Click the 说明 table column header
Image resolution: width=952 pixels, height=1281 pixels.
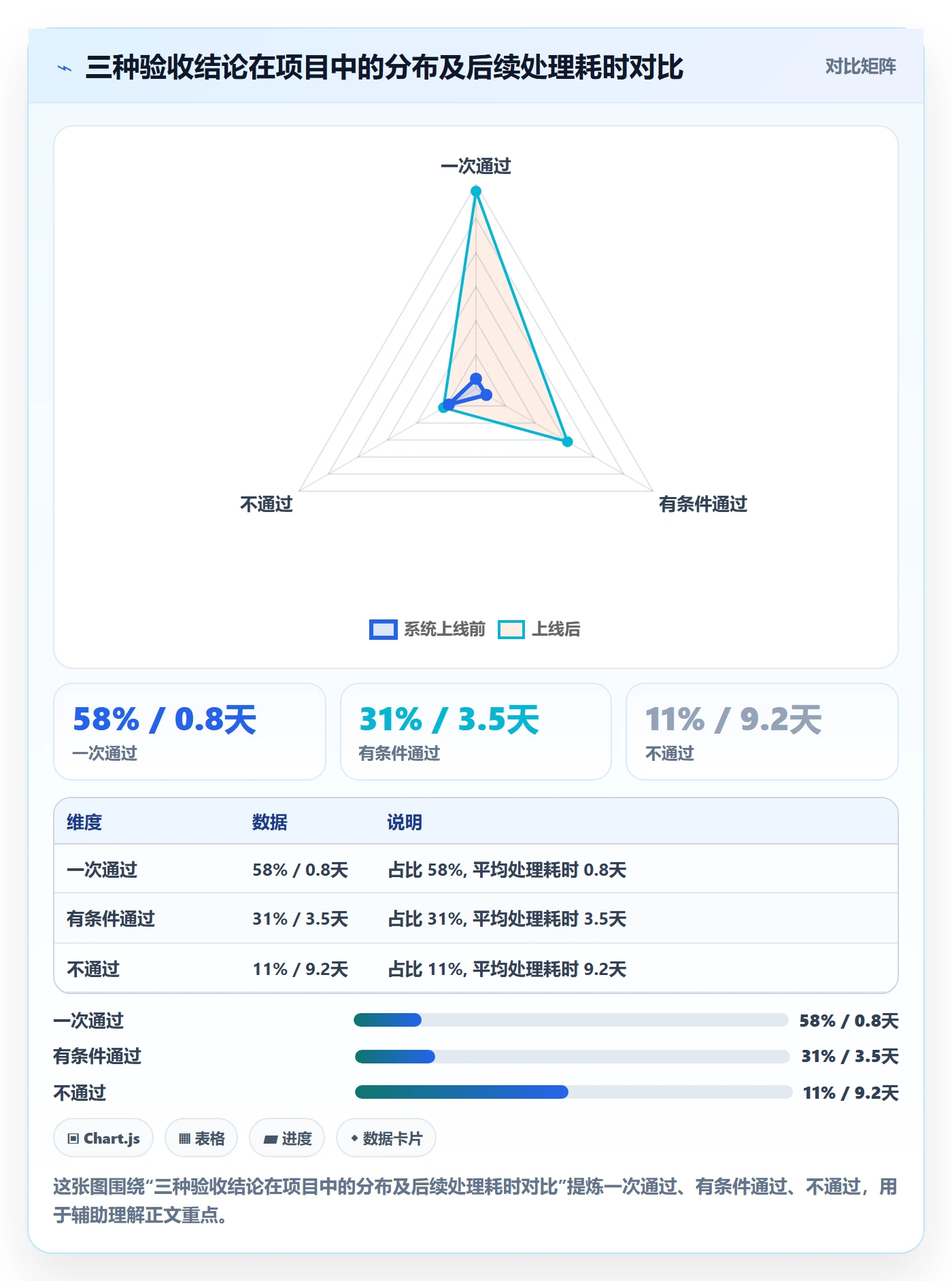point(405,822)
